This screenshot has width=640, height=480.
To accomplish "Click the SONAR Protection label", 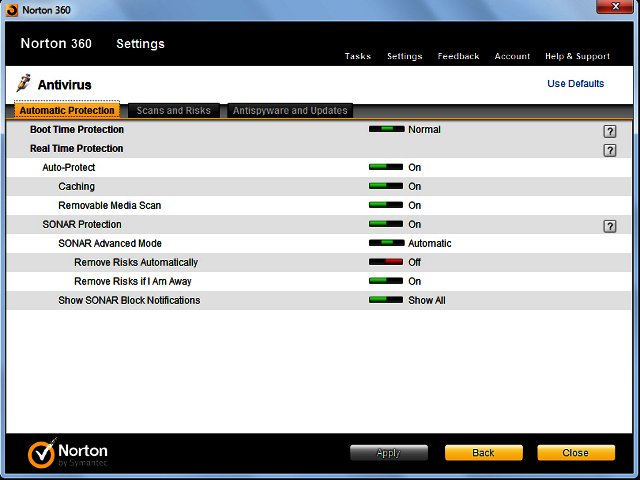I will point(82,224).
